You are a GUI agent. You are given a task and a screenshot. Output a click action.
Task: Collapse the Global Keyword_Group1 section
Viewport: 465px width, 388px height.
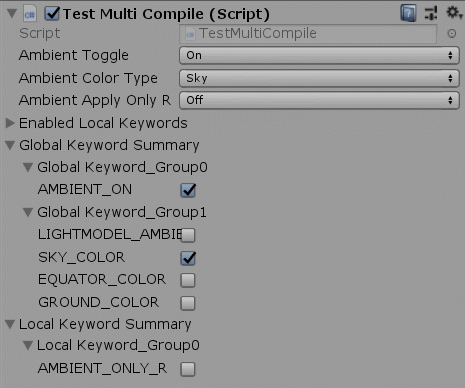pyautogui.click(x=28, y=212)
